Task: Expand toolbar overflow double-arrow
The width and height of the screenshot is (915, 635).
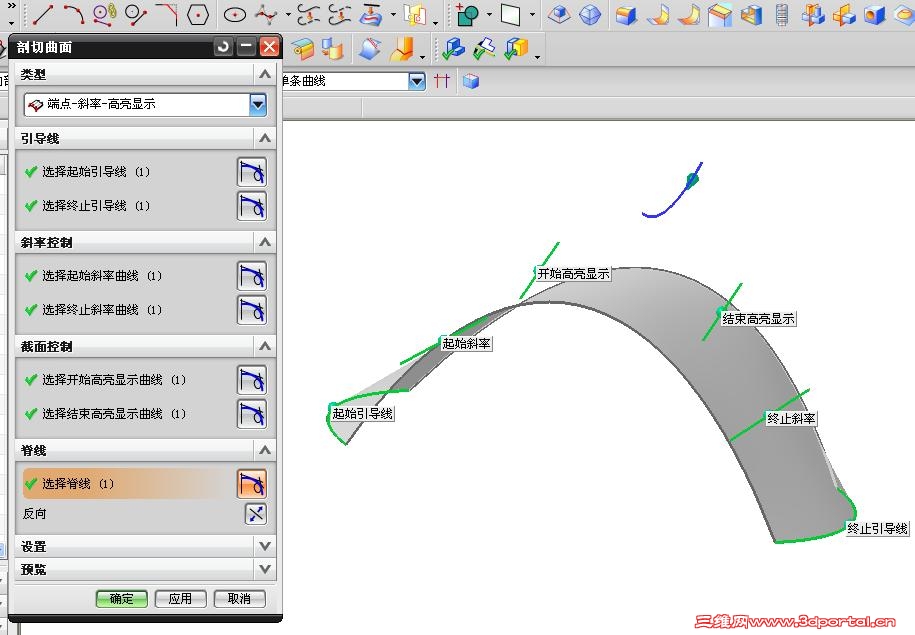Action: (11, 6)
